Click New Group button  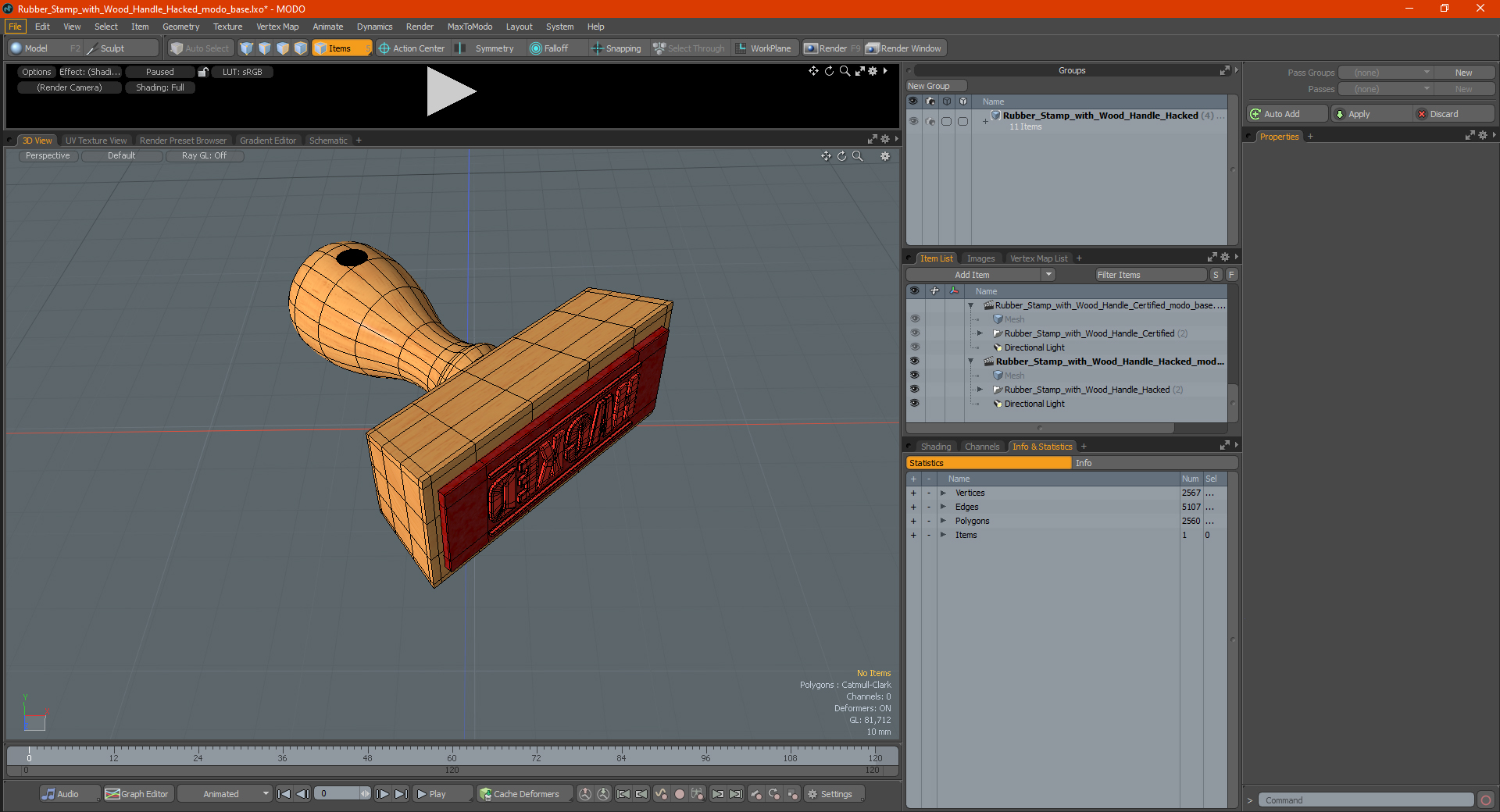pyautogui.click(x=936, y=86)
